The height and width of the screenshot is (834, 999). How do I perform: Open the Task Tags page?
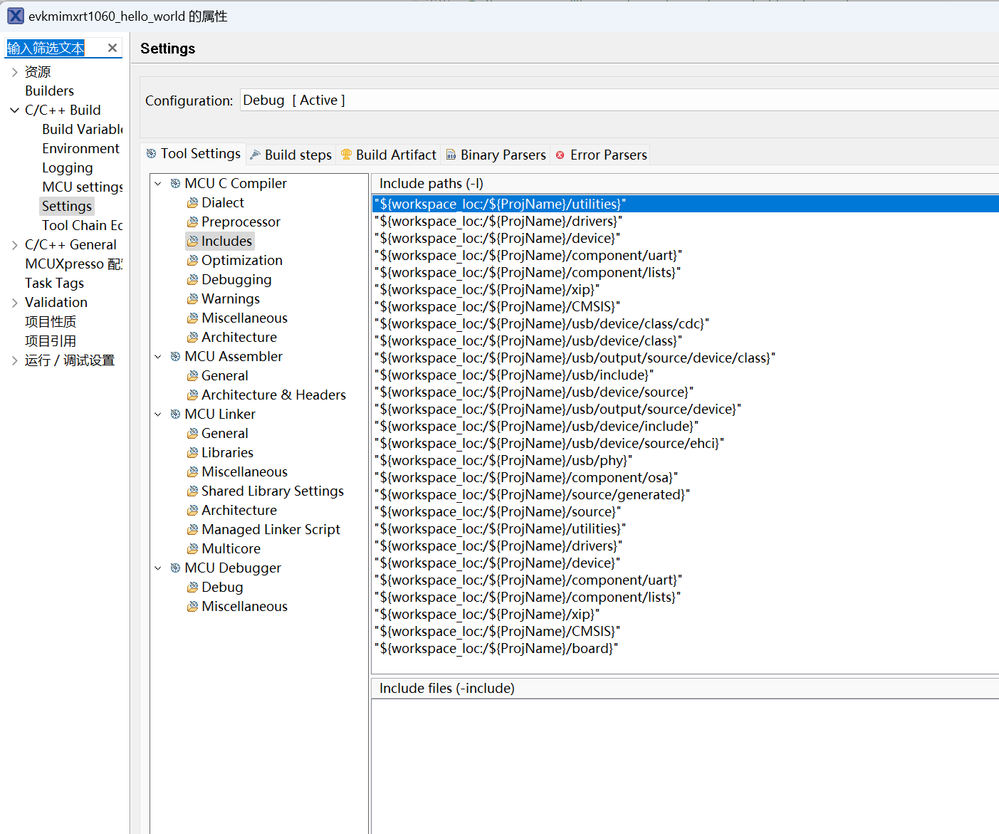54,284
